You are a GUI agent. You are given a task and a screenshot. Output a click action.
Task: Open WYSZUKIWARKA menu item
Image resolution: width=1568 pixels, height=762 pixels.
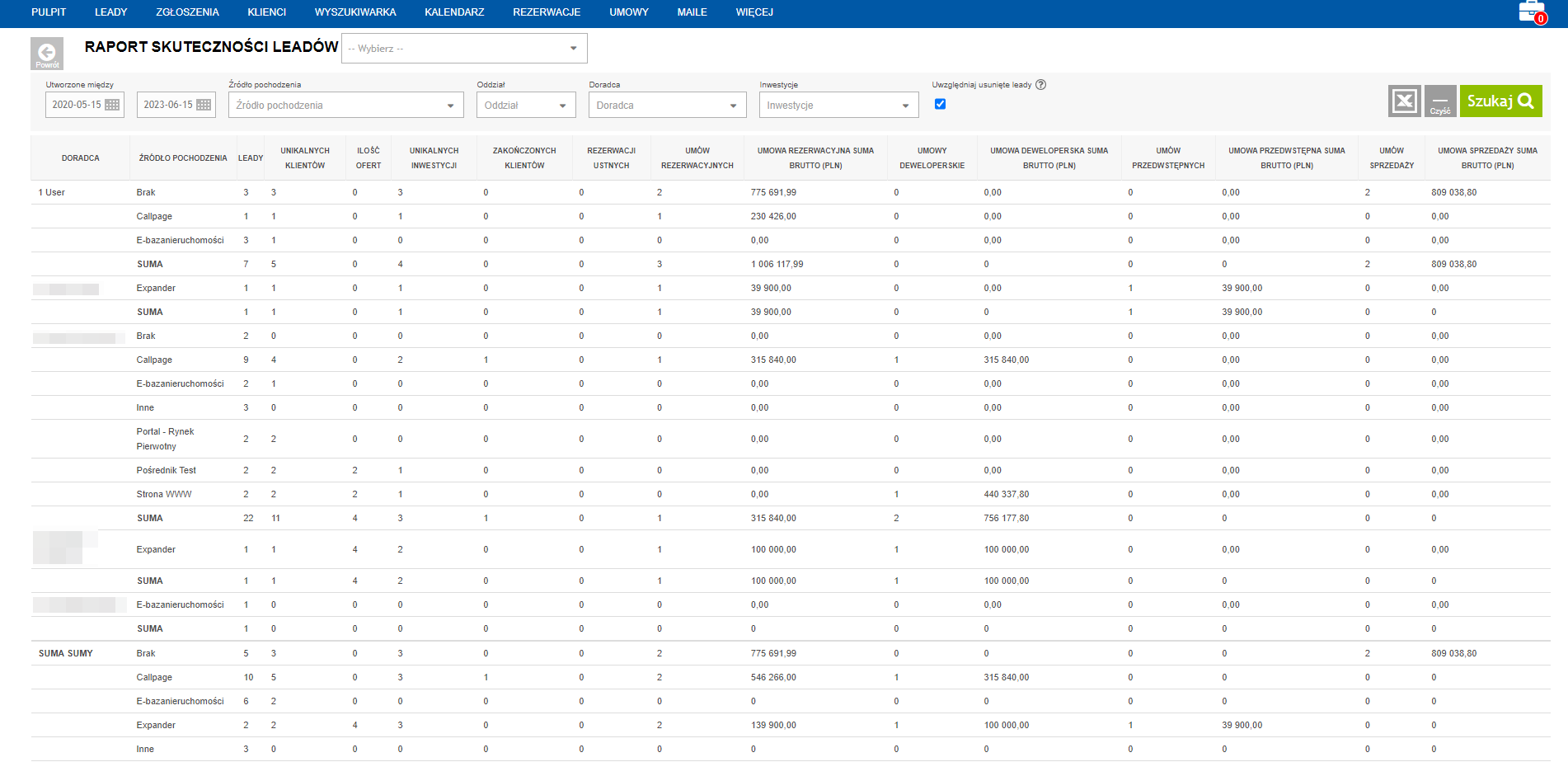[x=355, y=12]
